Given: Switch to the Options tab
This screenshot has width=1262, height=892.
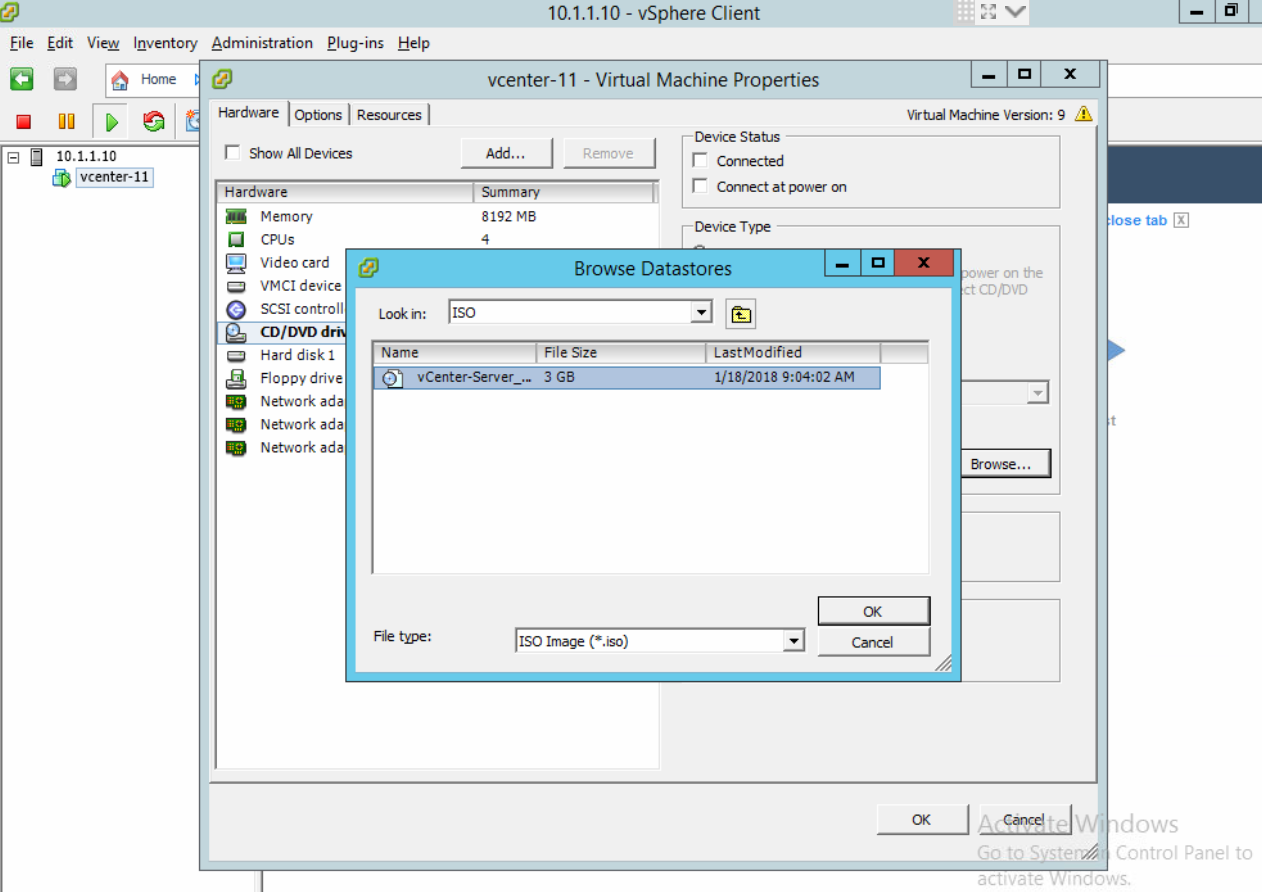Looking at the screenshot, I should 318,115.
